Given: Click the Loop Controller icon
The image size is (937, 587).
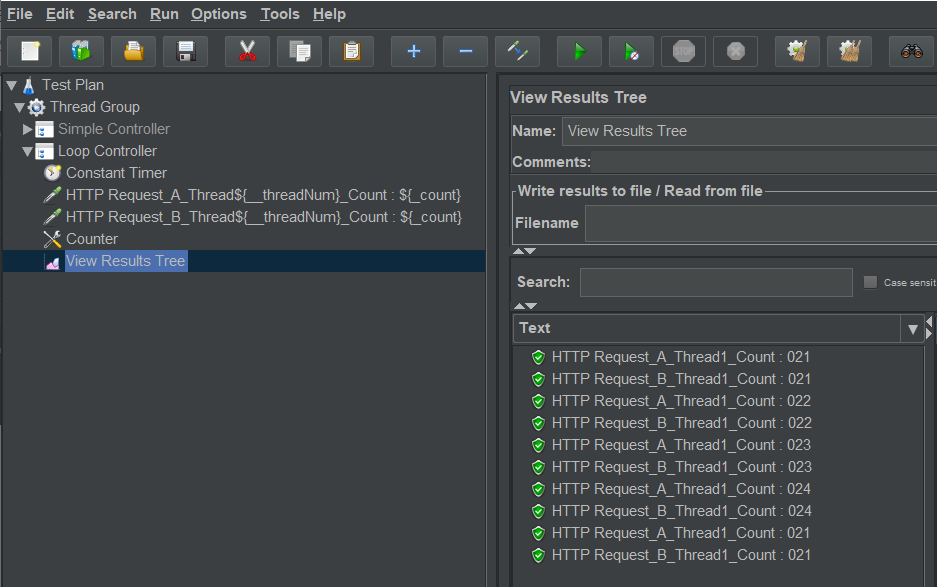Looking at the screenshot, I should click(x=44, y=152).
